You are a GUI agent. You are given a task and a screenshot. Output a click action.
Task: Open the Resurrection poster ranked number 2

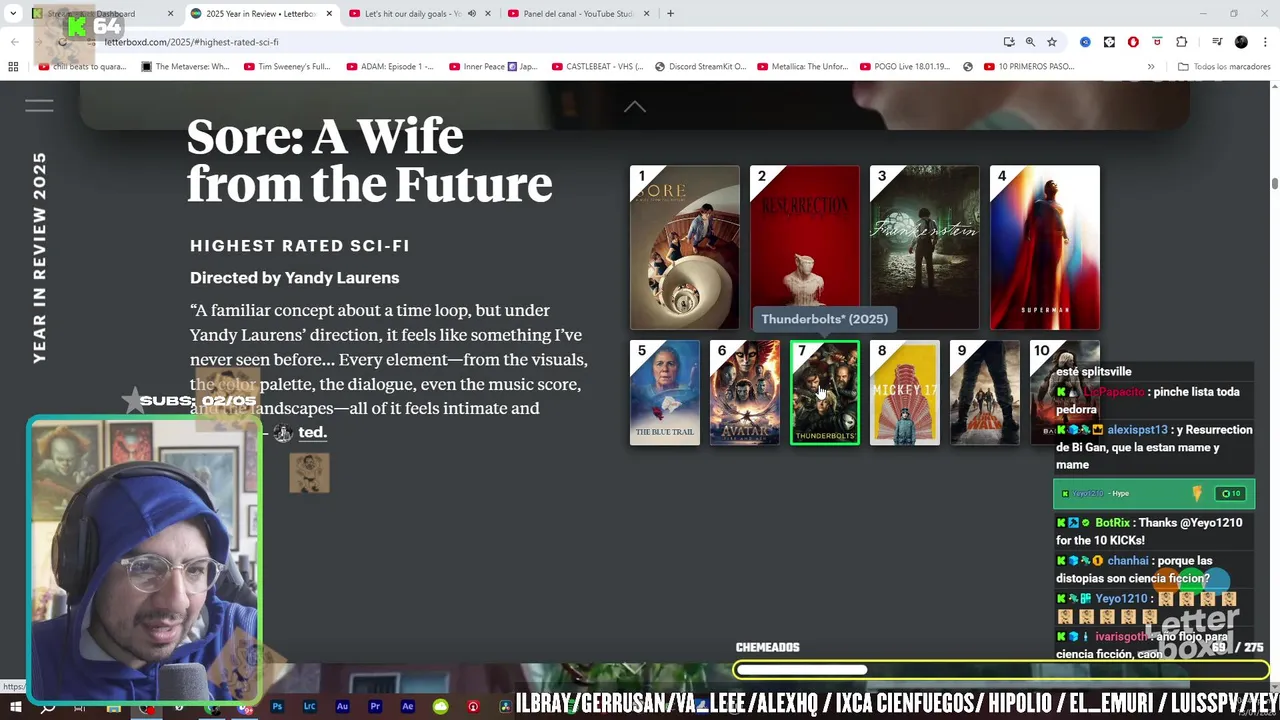[805, 248]
